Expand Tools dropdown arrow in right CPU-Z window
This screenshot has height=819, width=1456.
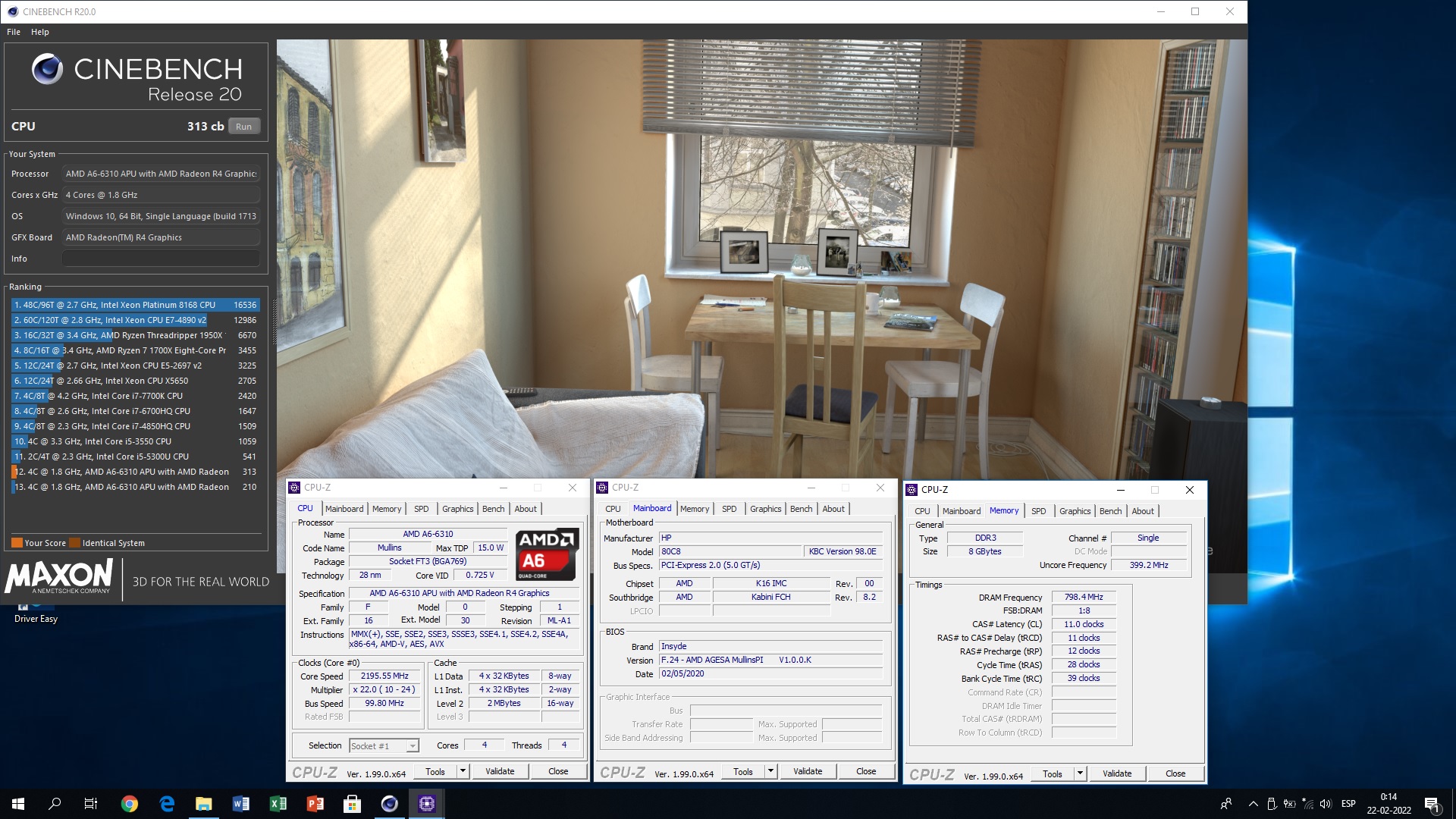[1080, 773]
